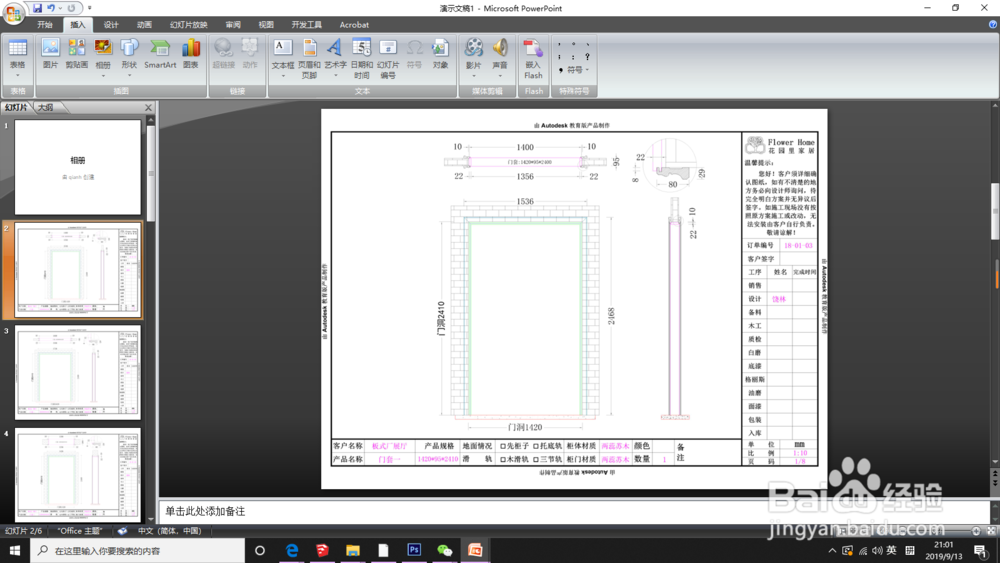The image size is (1000, 563).
Task: Insert a 图表 chart
Action: point(191,54)
